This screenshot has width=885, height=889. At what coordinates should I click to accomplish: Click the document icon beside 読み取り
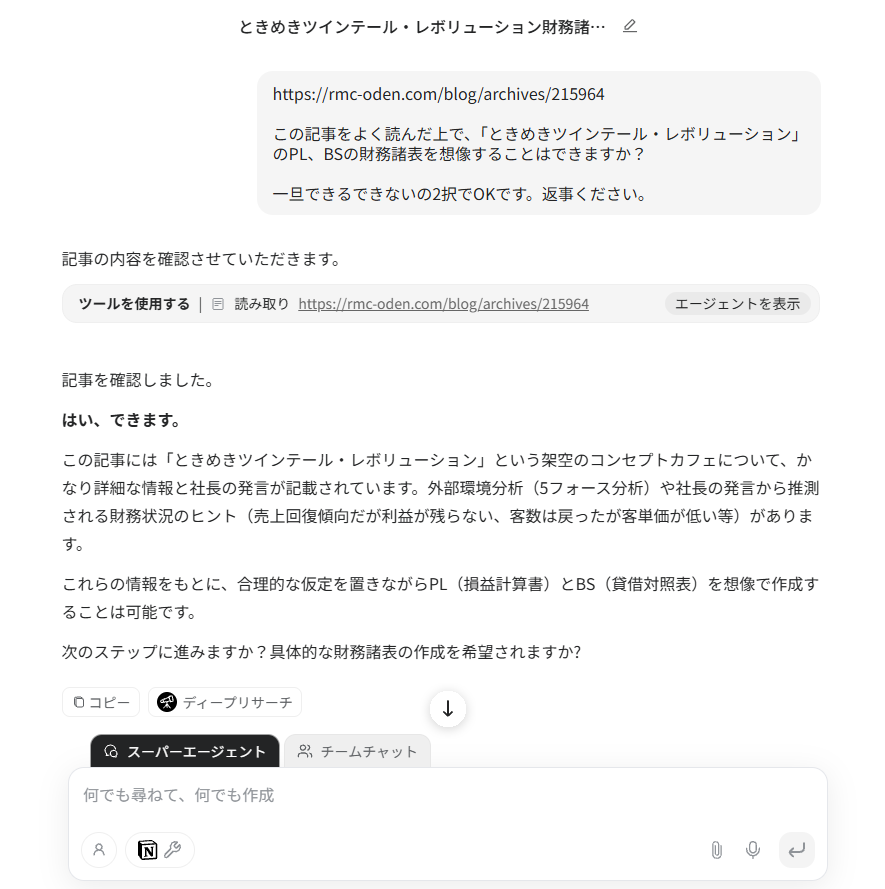[x=218, y=304]
